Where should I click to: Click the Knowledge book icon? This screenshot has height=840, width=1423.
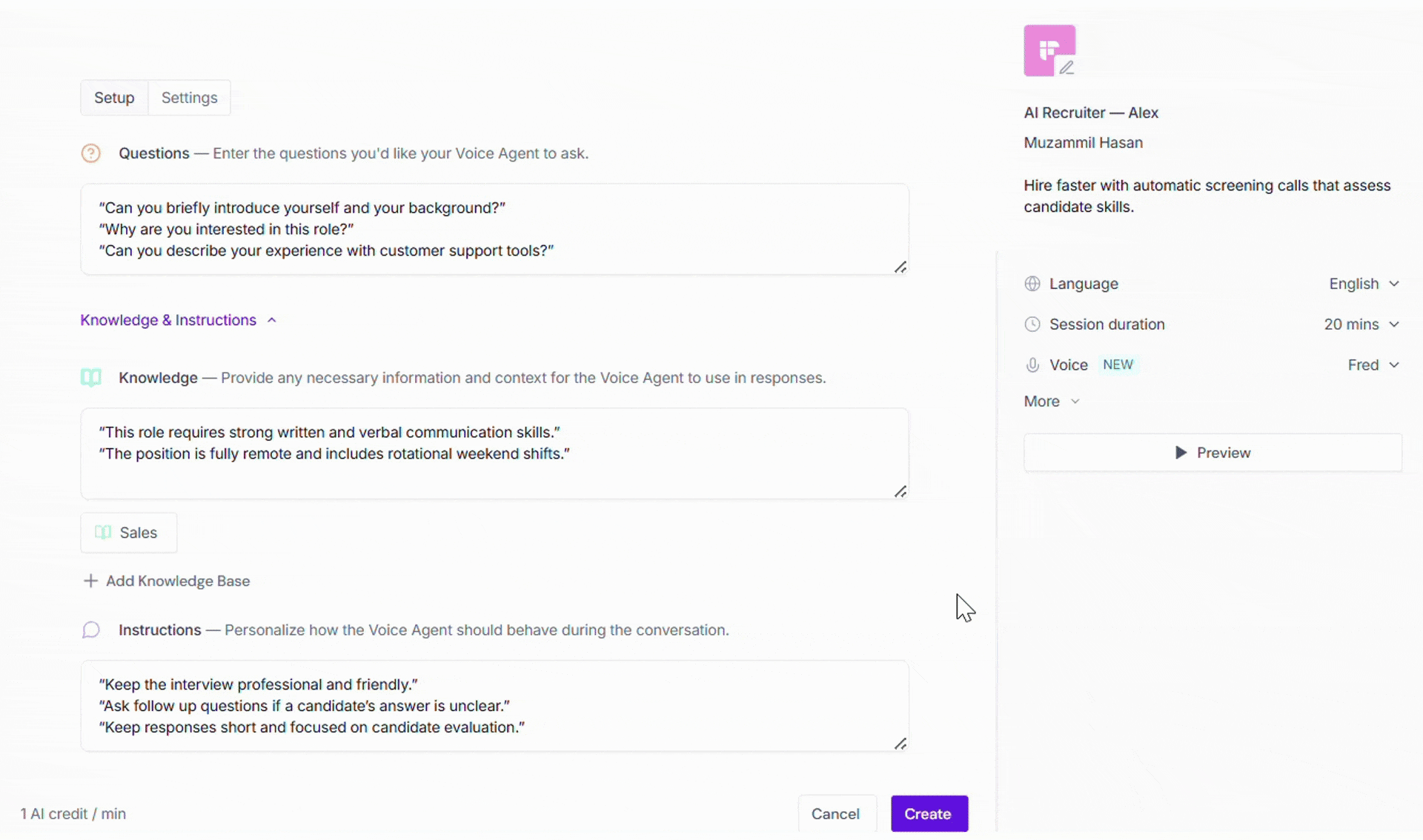coord(90,378)
